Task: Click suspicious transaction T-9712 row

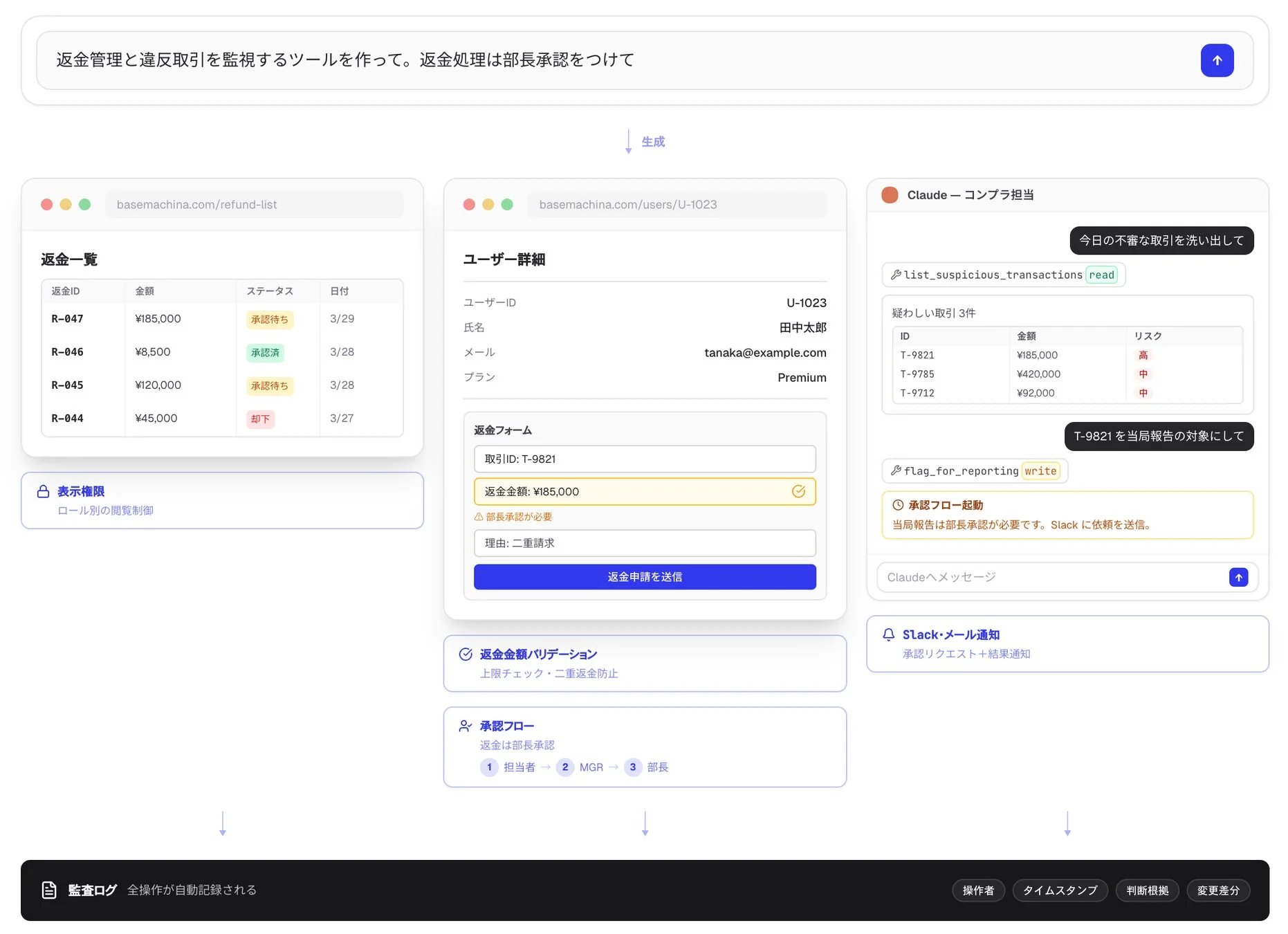Action: (x=1067, y=393)
